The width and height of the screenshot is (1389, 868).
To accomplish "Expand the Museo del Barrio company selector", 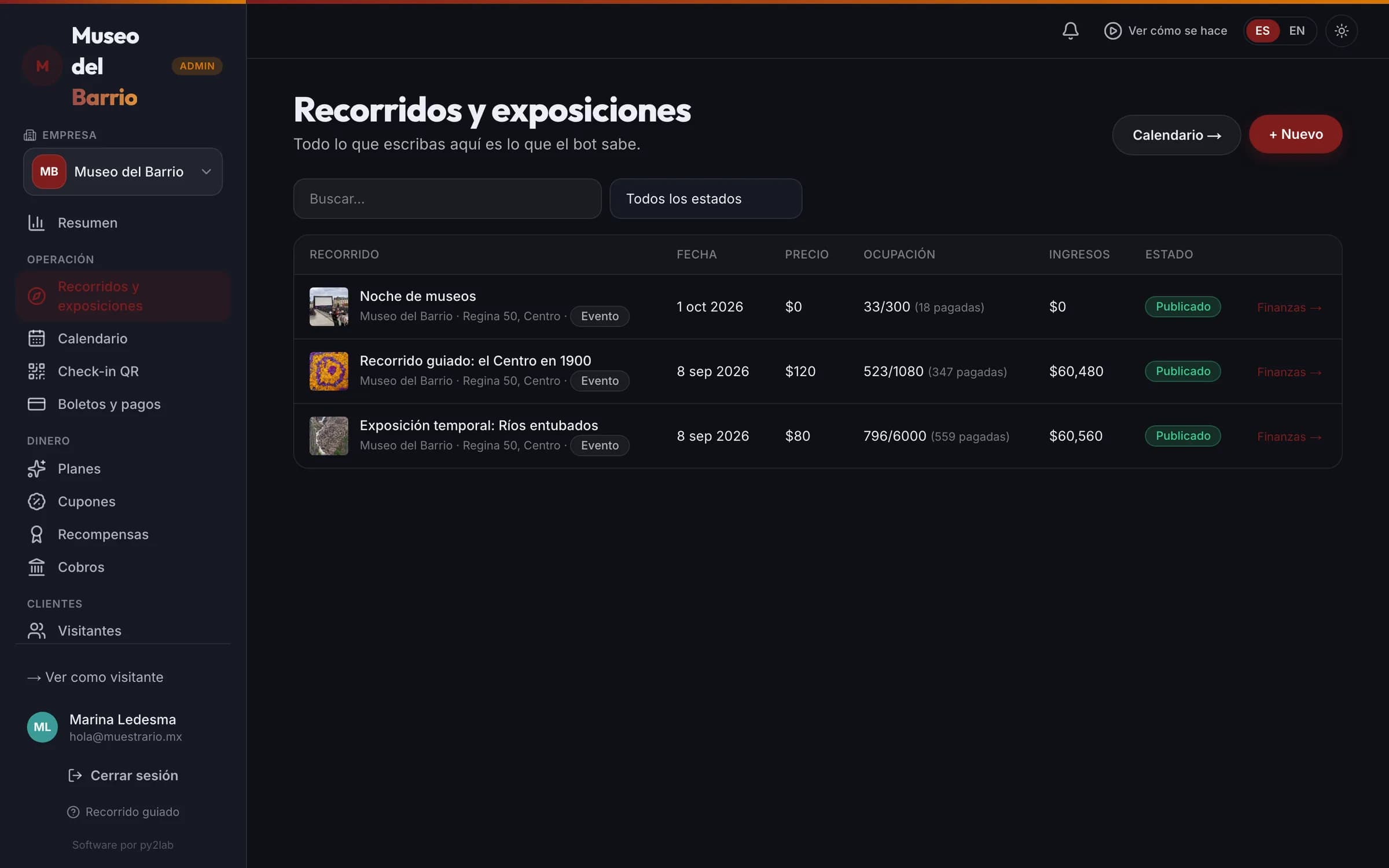I will pos(123,172).
